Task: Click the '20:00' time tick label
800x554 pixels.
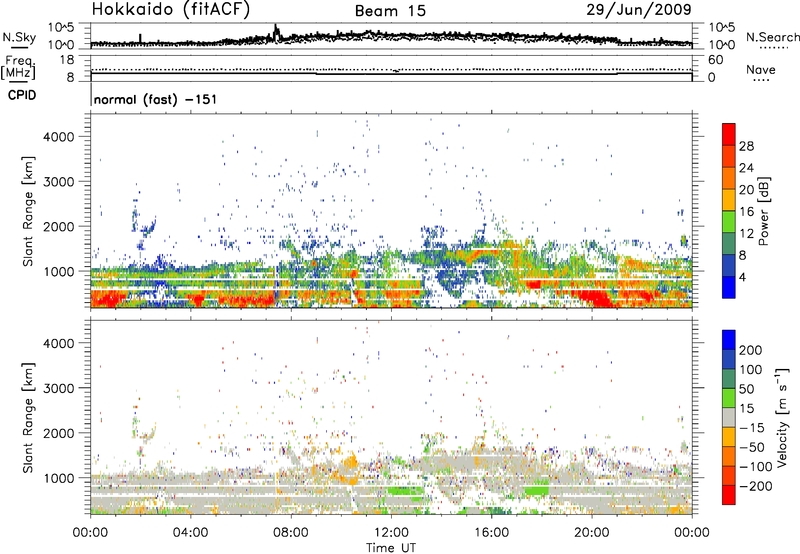Action: pos(592,533)
